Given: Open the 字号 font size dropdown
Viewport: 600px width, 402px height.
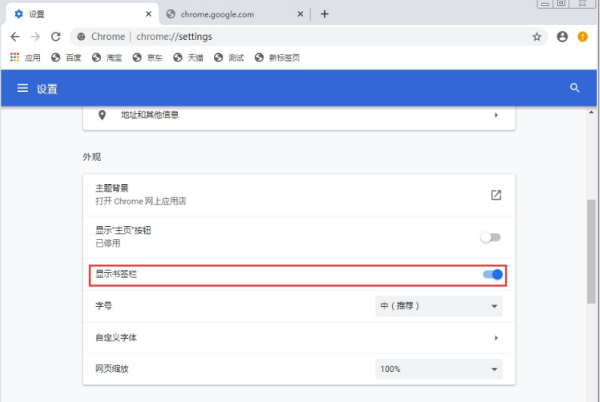Looking at the screenshot, I should click(x=439, y=306).
